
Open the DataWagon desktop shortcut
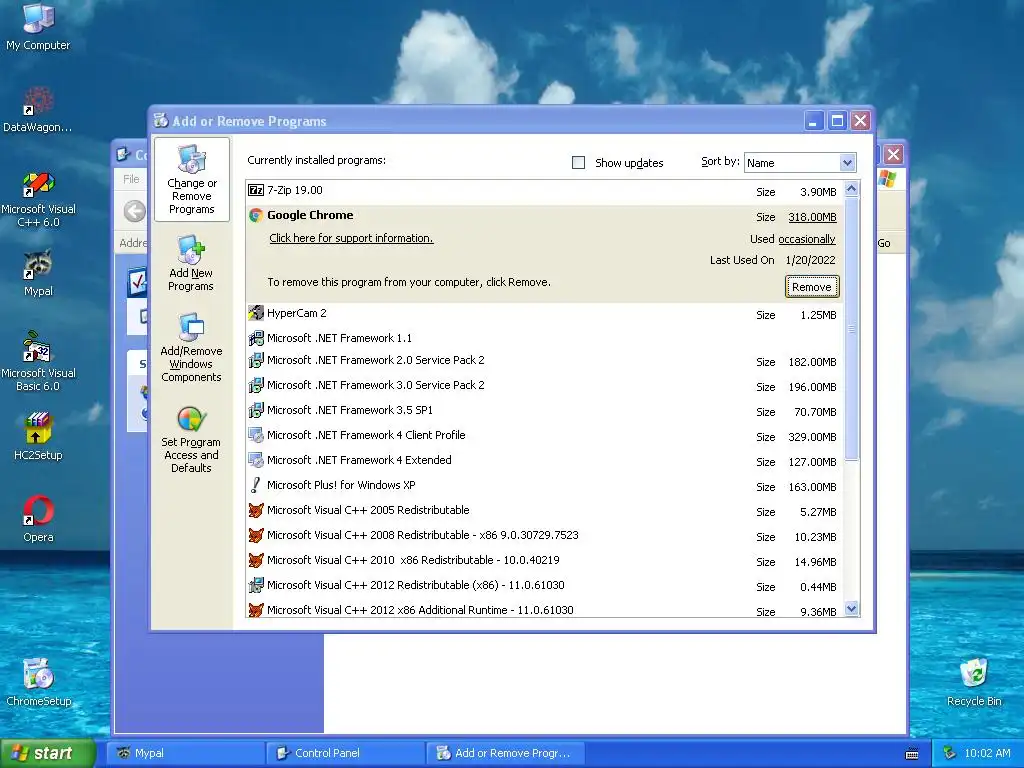click(38, 109)
